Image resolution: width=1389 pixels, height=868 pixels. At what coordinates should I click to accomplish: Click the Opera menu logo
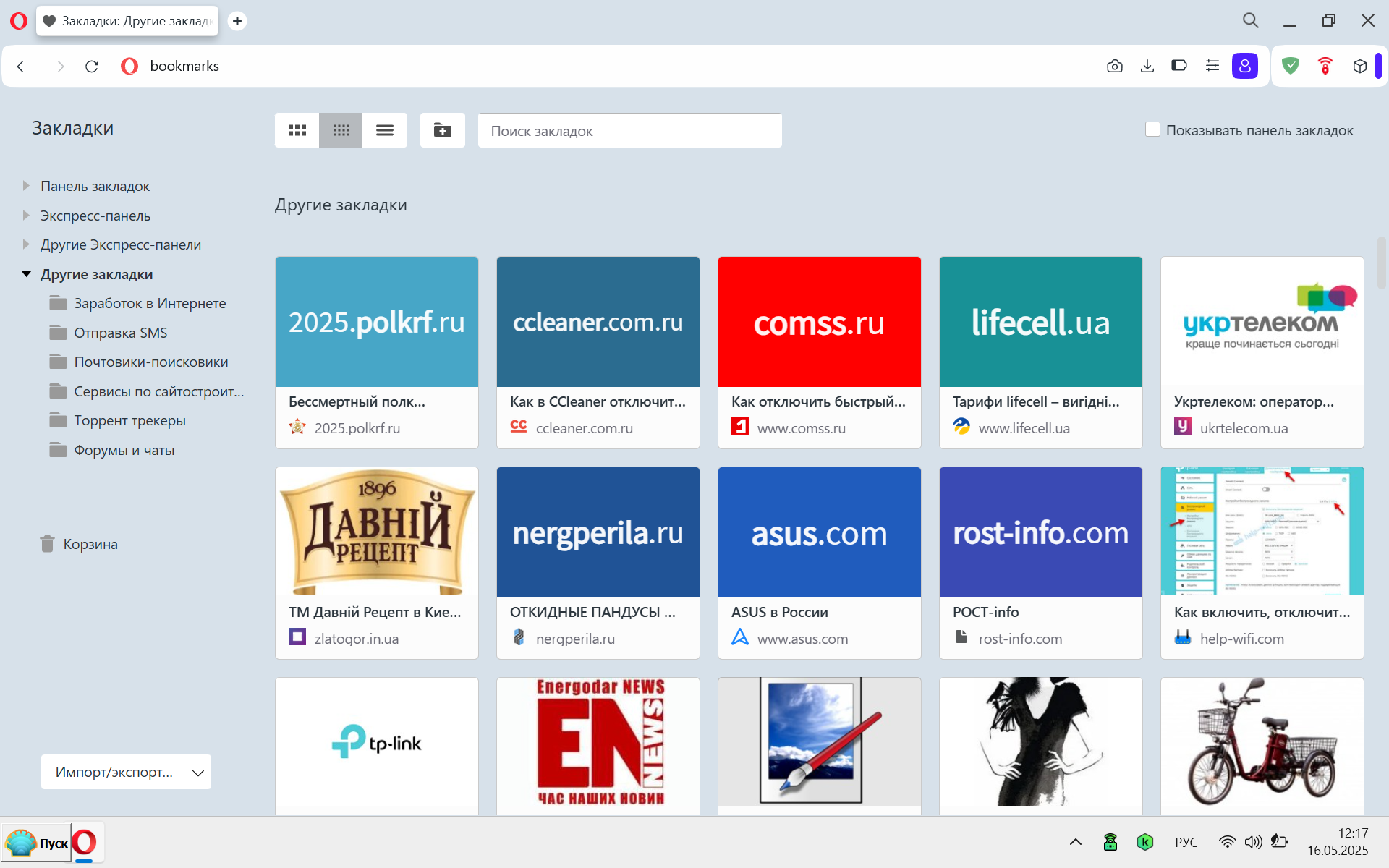(x=19, y=21)
